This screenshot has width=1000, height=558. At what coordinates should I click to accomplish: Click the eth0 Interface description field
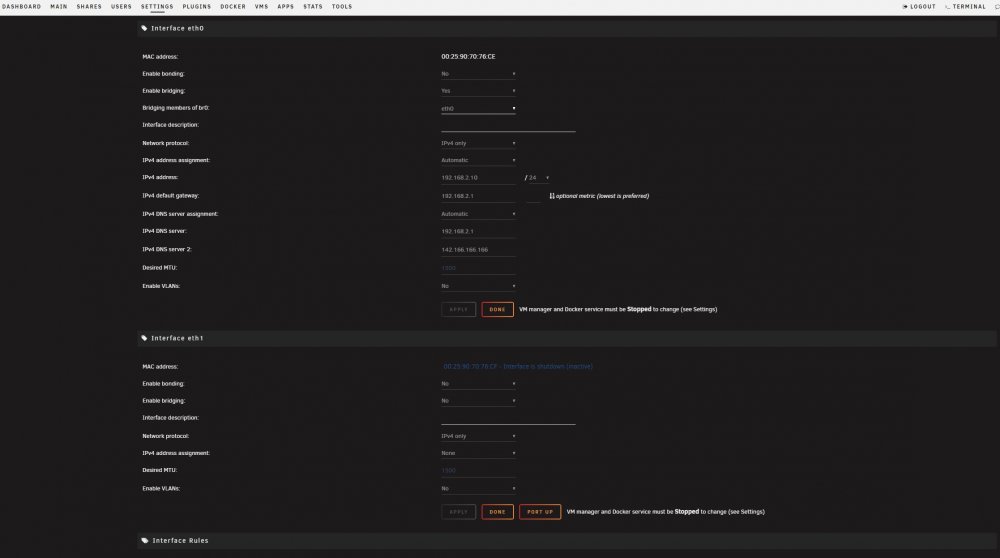click(x=508, y=126)
